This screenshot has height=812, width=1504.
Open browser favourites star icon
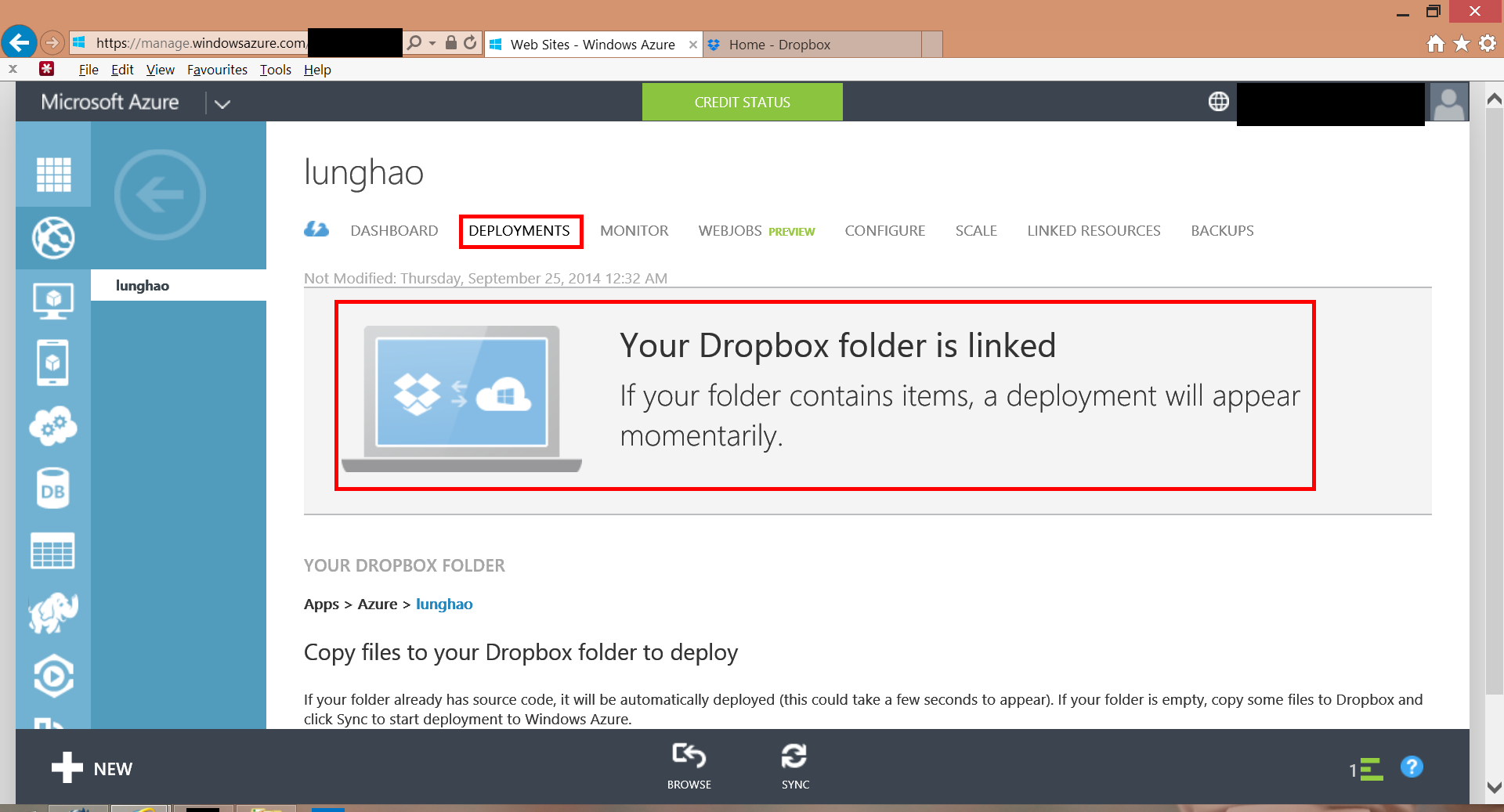(x=1462, y=44)
